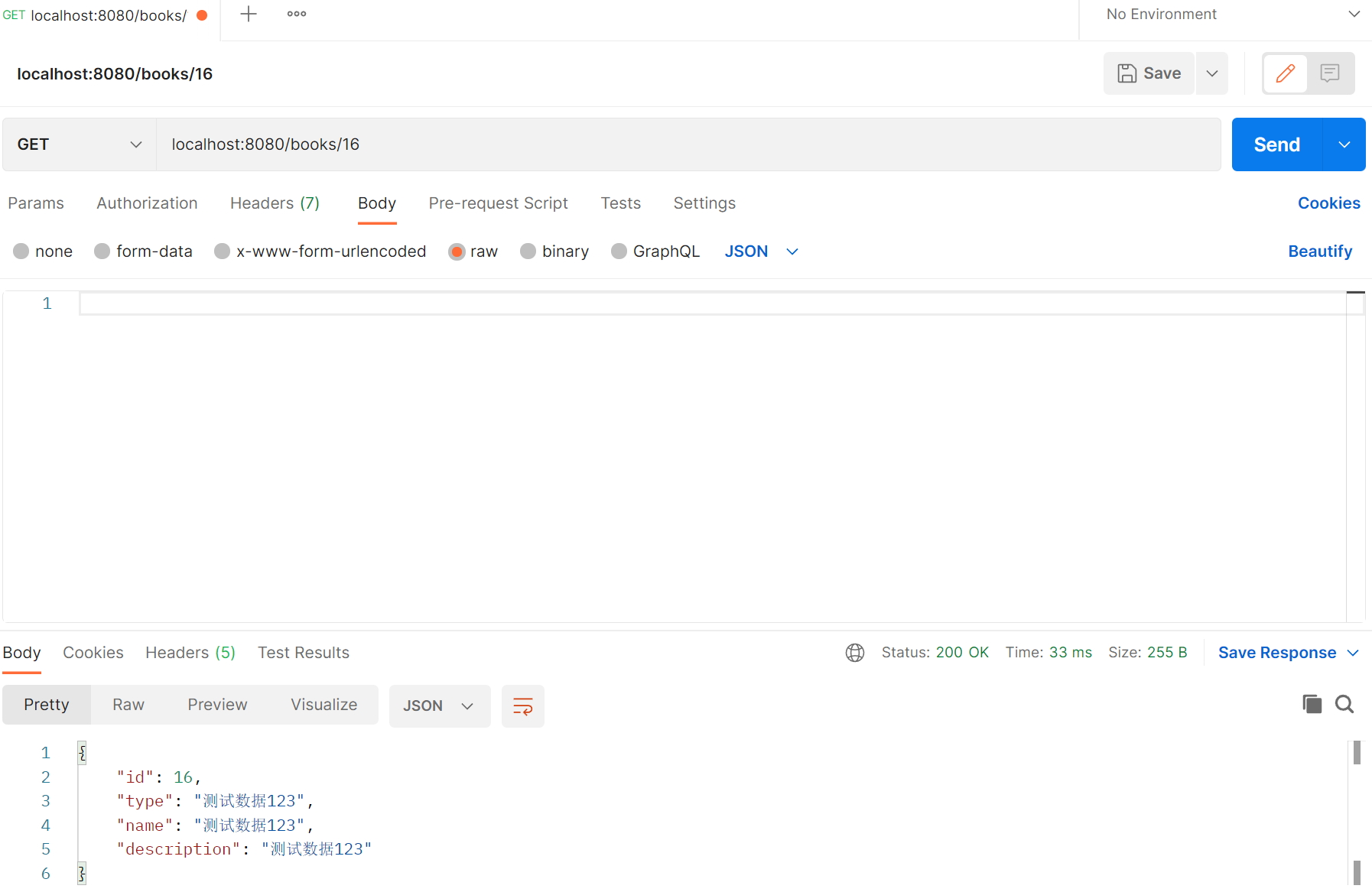Viewport: 1372px width, 892px height.
Task: Open the tab options three-dot menu
Action: pyautogui.click(x=297, y=14)
